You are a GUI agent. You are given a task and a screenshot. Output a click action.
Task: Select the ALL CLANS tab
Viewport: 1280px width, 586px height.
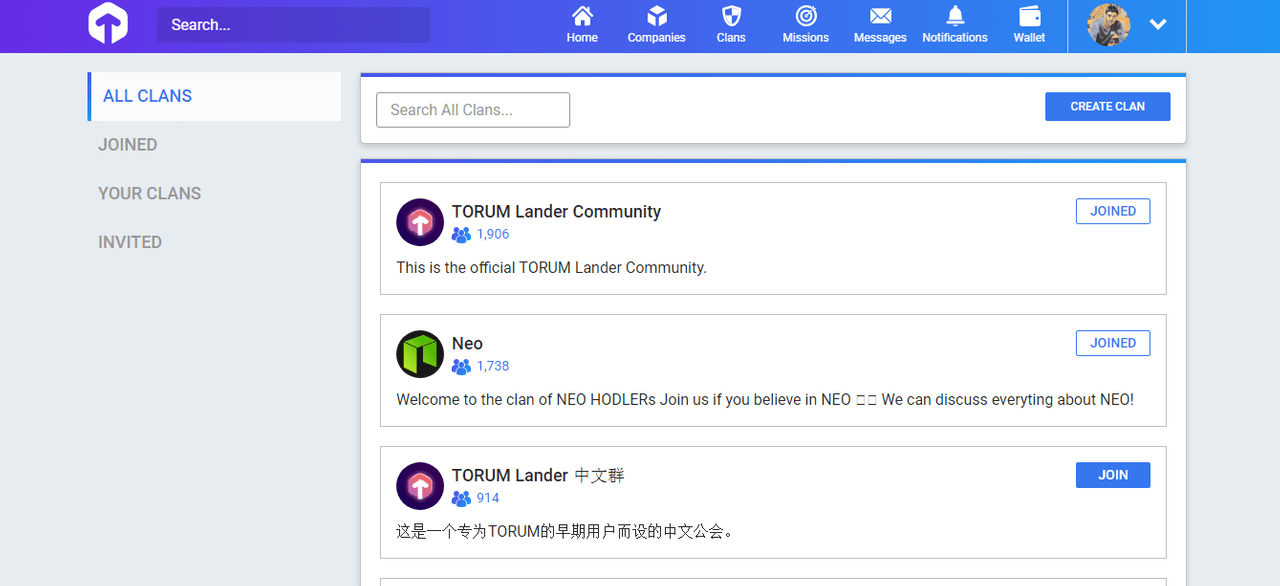pos(214,96)
